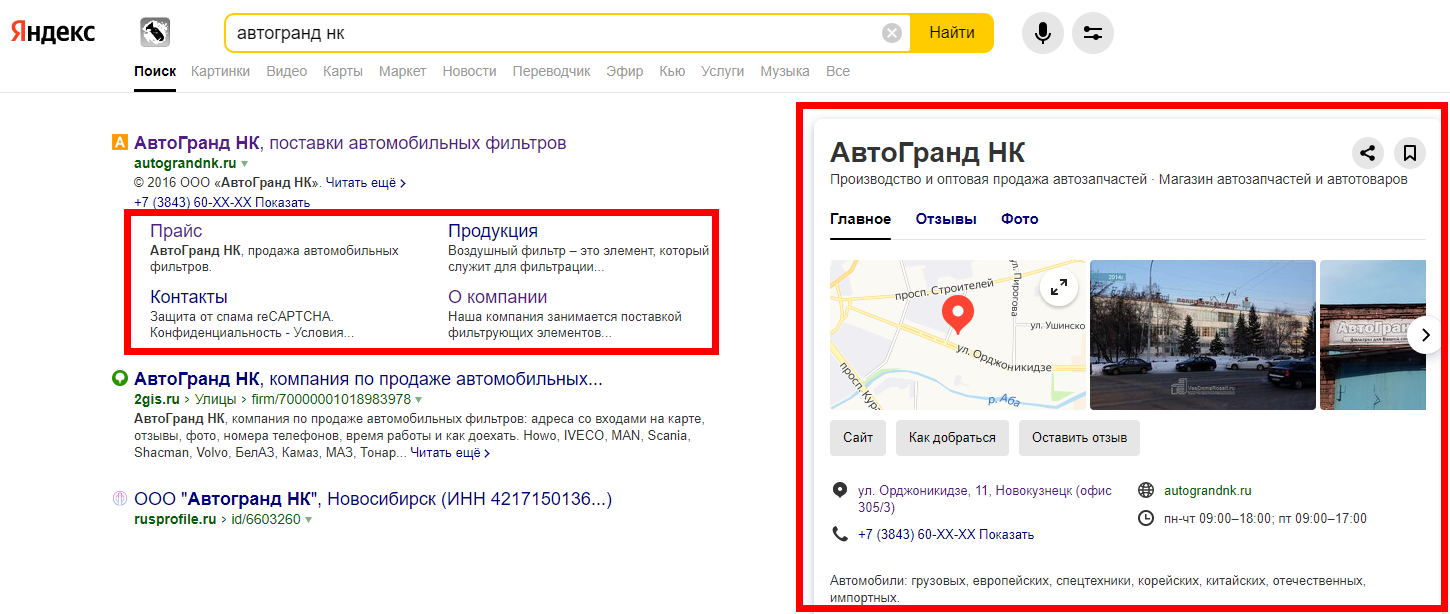Select the Поиск search tab
Screen dimensions: 1450x614
coord(155,71)
